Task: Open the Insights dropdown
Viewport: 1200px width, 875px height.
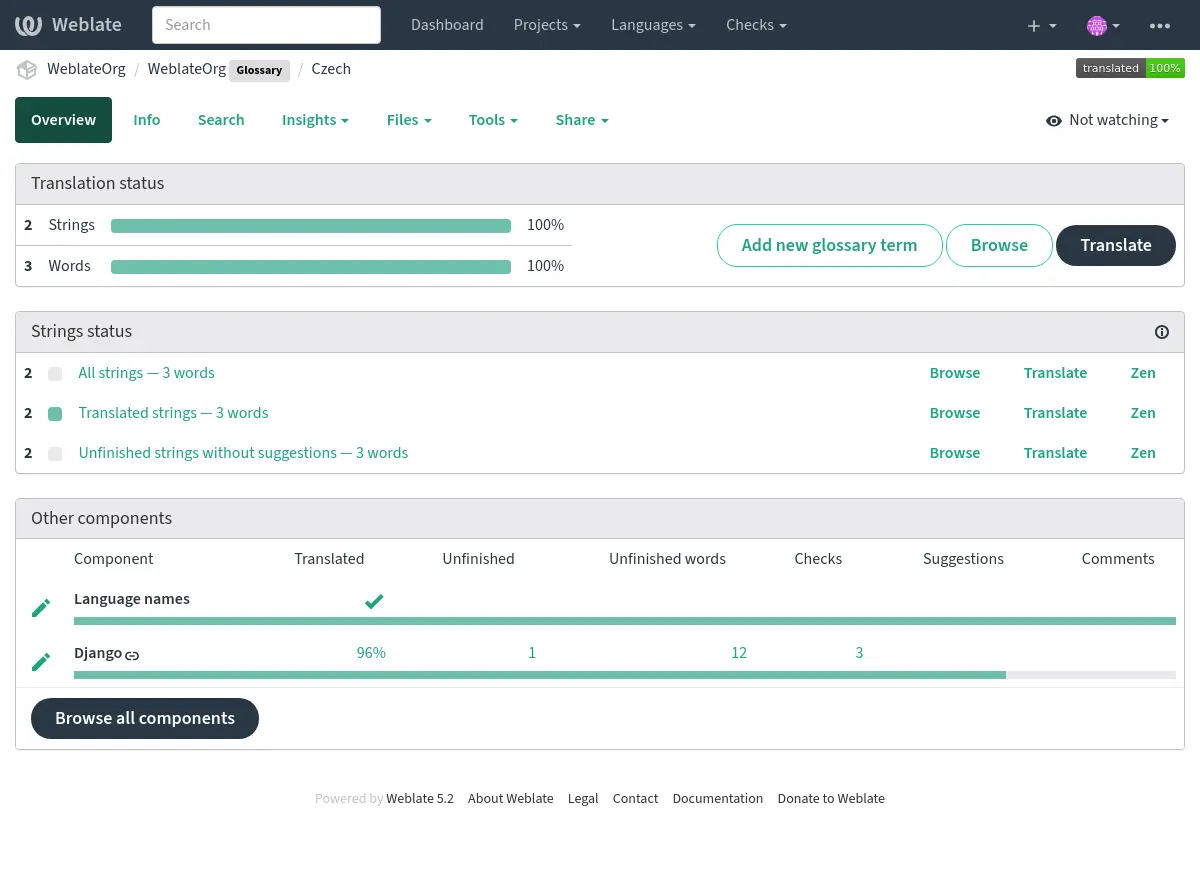Action: click(315, 120)
